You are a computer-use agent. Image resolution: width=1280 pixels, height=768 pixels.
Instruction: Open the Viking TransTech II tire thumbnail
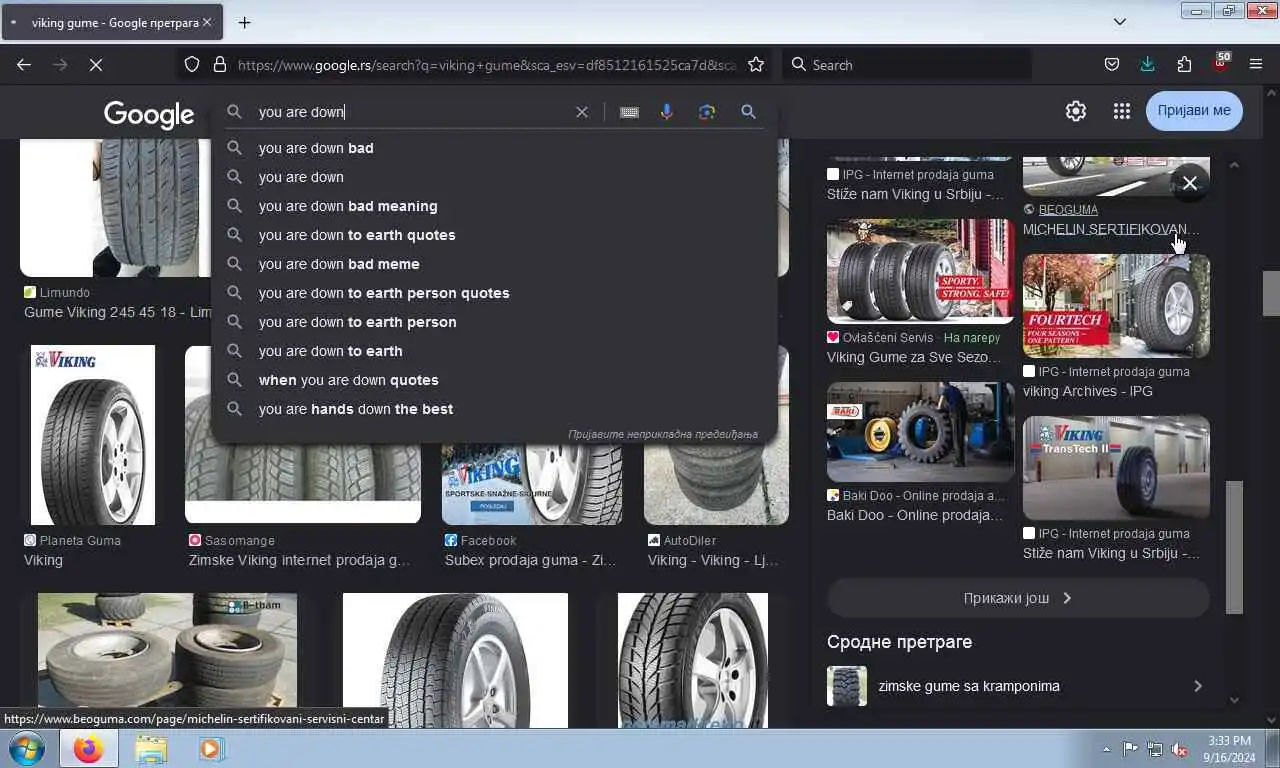click(x=1116, y=468)
